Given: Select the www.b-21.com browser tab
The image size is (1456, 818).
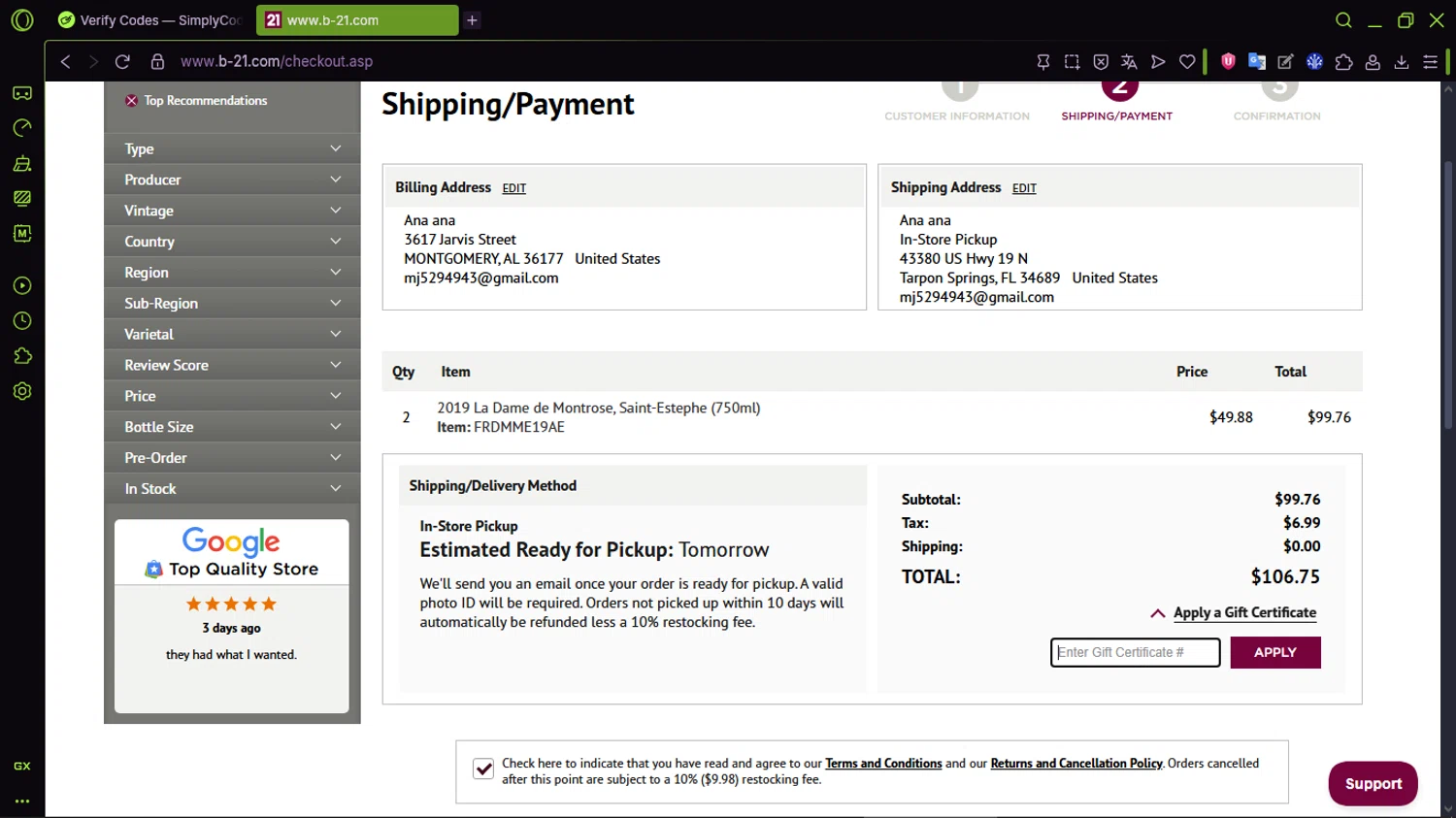Looking at the screenshot, I should (357, 20).
